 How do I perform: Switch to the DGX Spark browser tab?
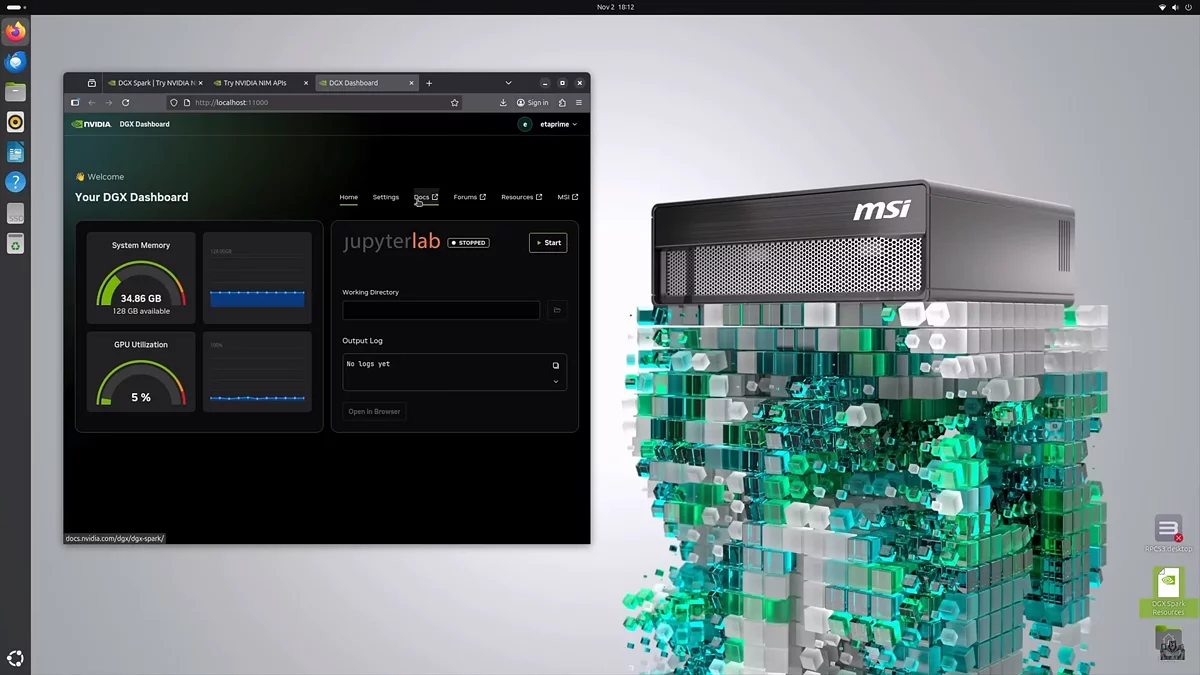click(152, 83)
